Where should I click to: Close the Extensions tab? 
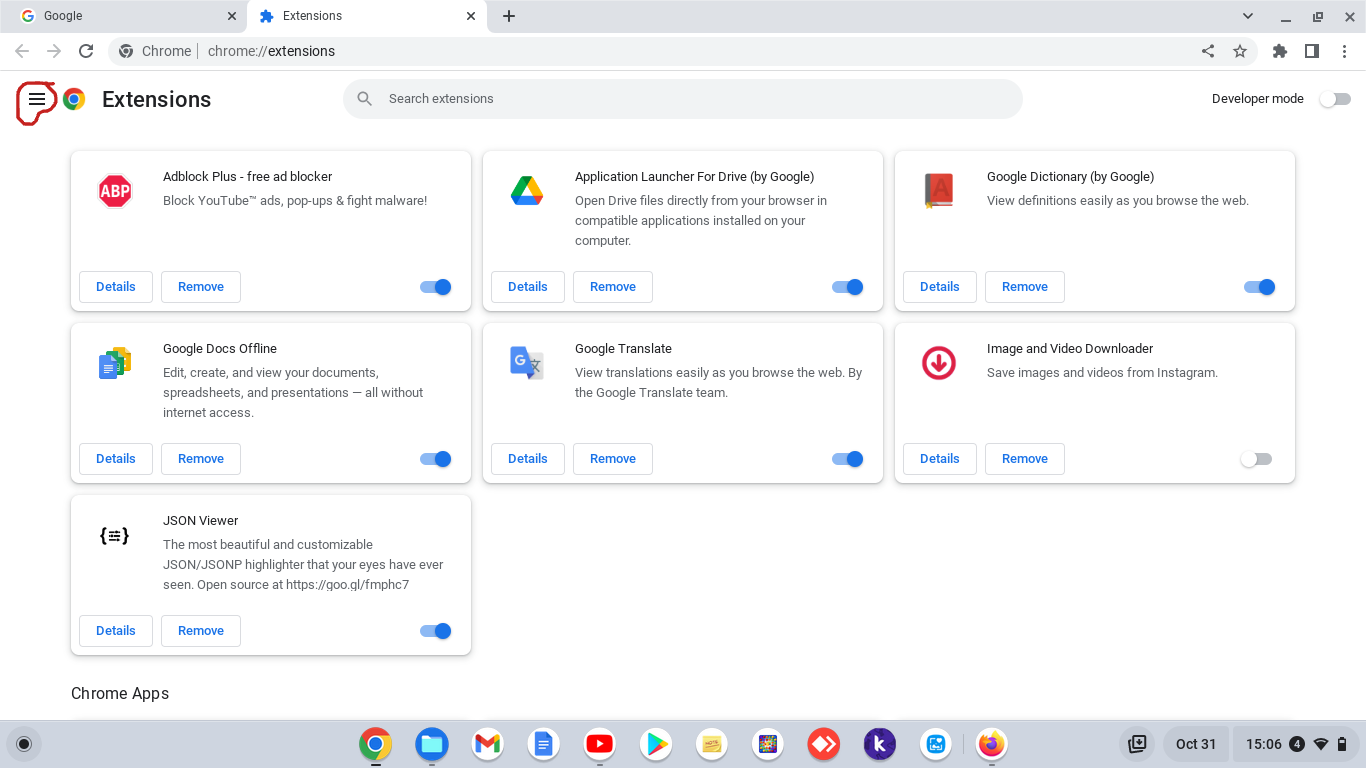click(x=471, y=16)
